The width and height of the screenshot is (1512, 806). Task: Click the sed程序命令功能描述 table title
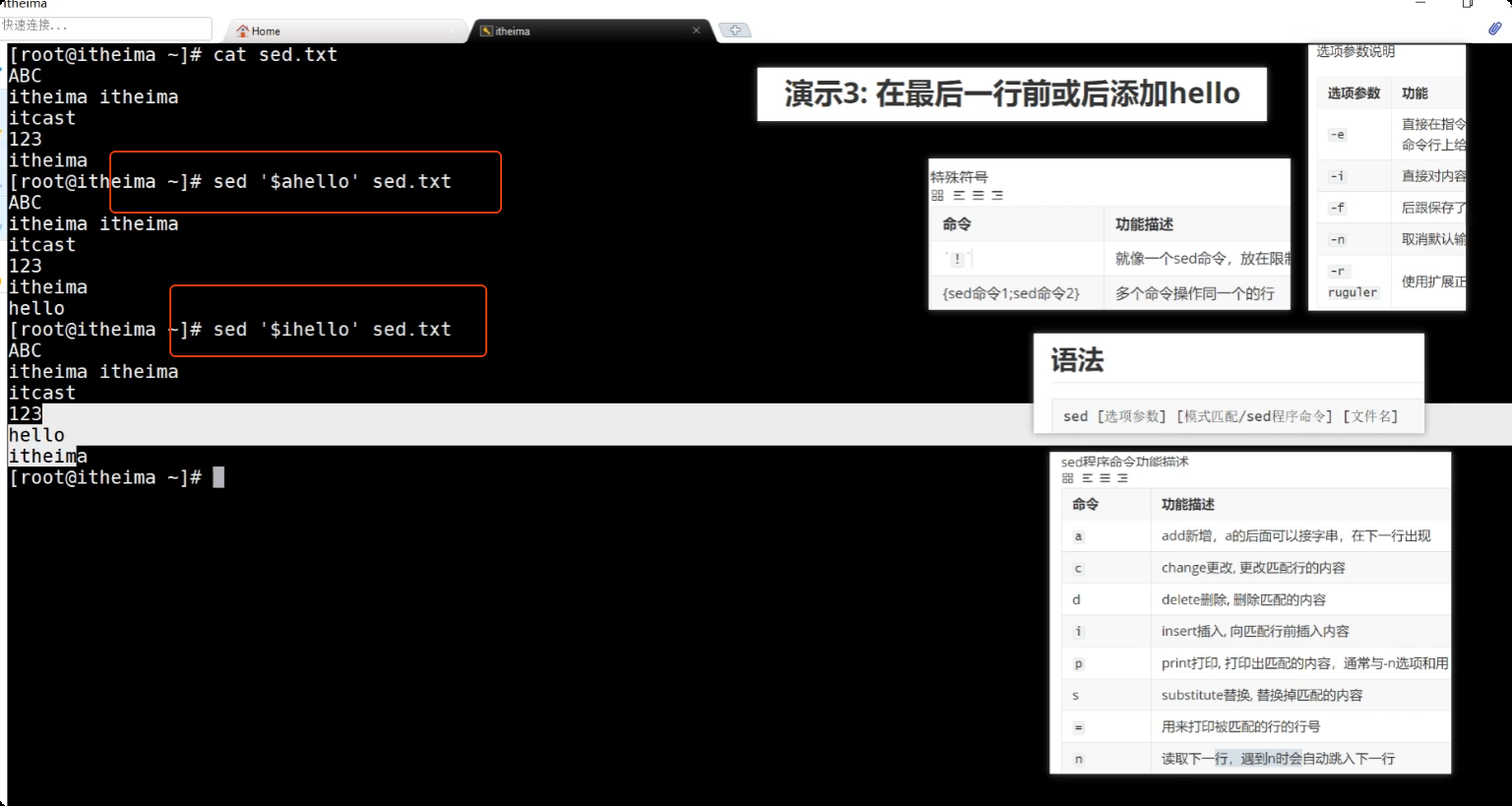point(1125,462)
